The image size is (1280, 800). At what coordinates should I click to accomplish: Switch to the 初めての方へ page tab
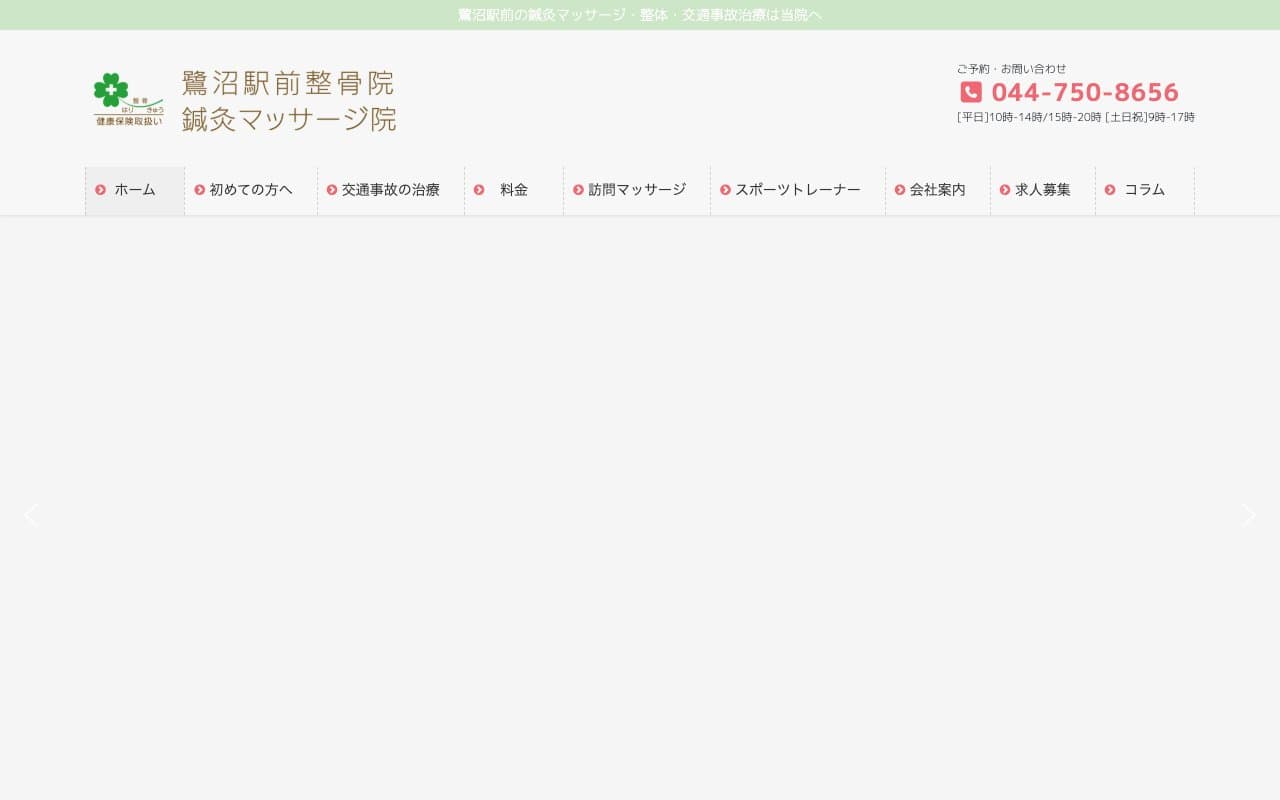[250, 190]
